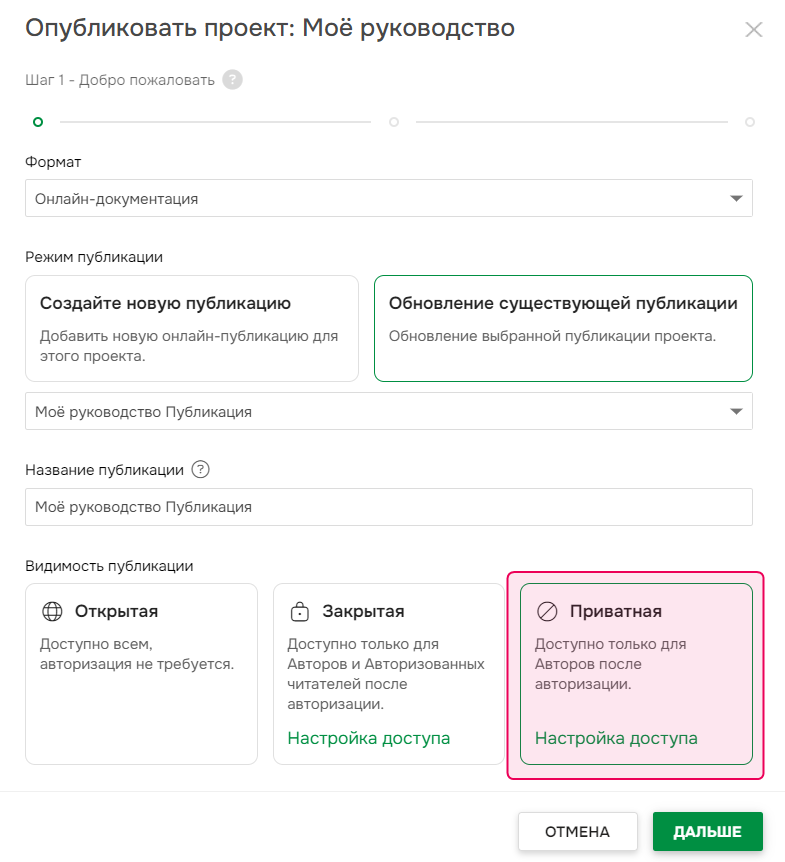Viewport: 785px width, 862px height.
Task: Select the Создайте новую публикацию mode
Action: (190, 328)
